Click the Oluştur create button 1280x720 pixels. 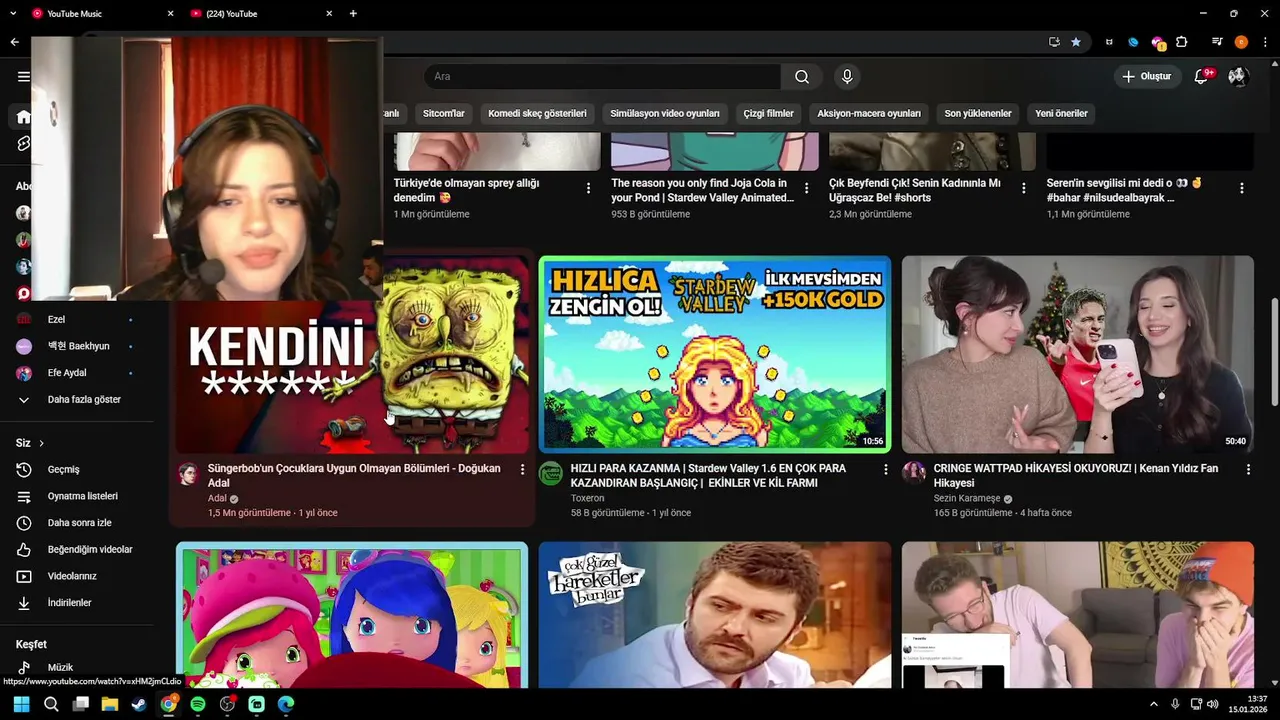(1146, 77)
